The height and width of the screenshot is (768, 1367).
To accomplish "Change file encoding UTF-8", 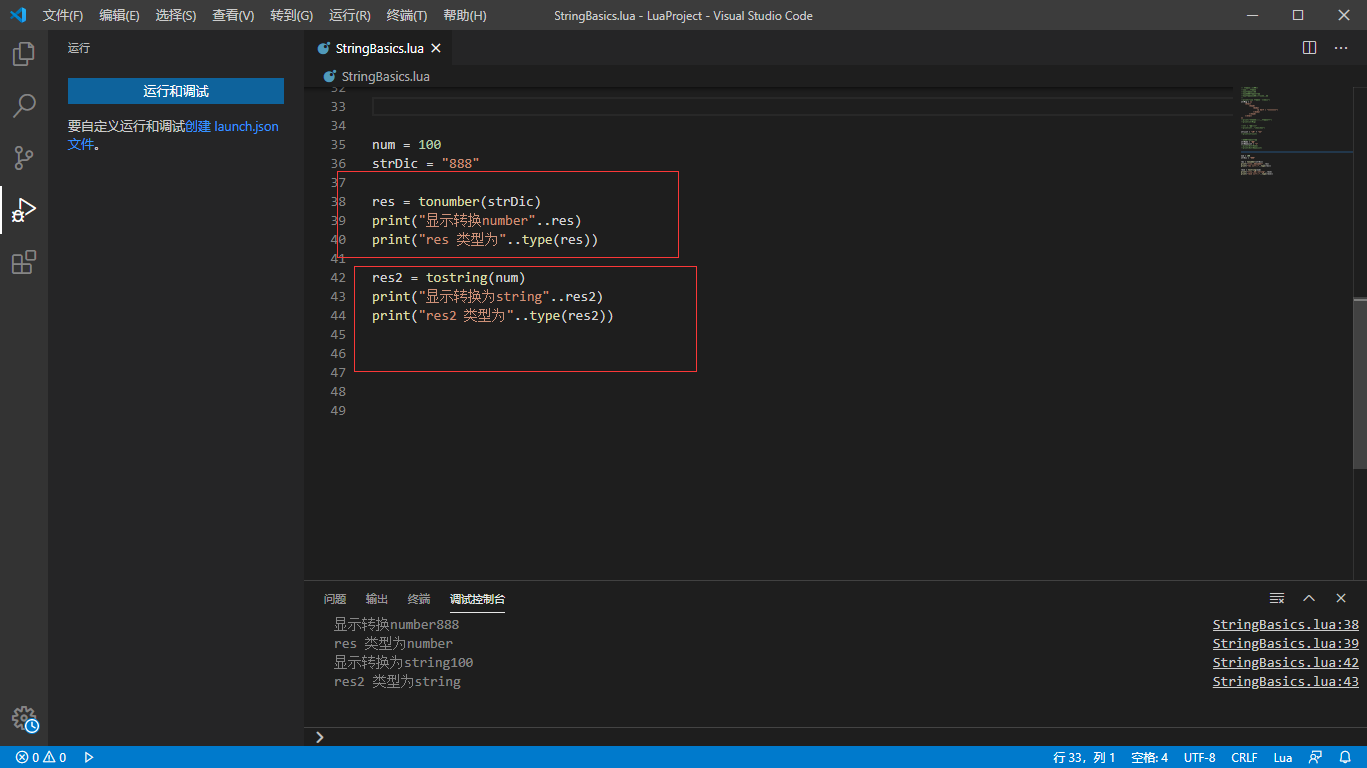I will tap(1200, 757).
